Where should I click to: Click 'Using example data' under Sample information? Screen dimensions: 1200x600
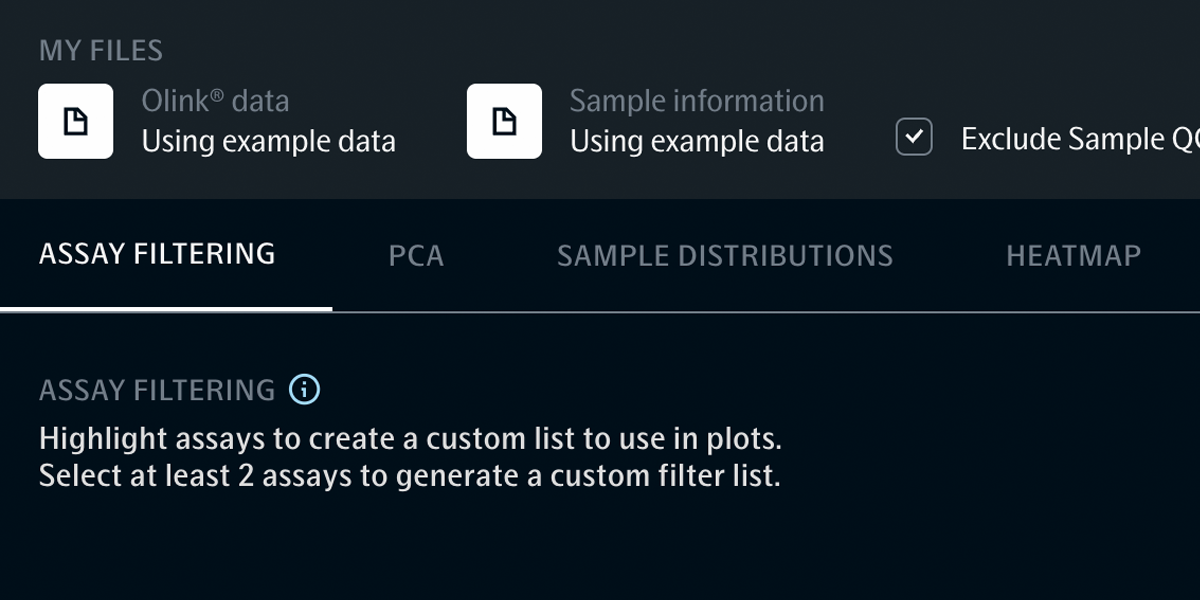[x=697, y=142]
